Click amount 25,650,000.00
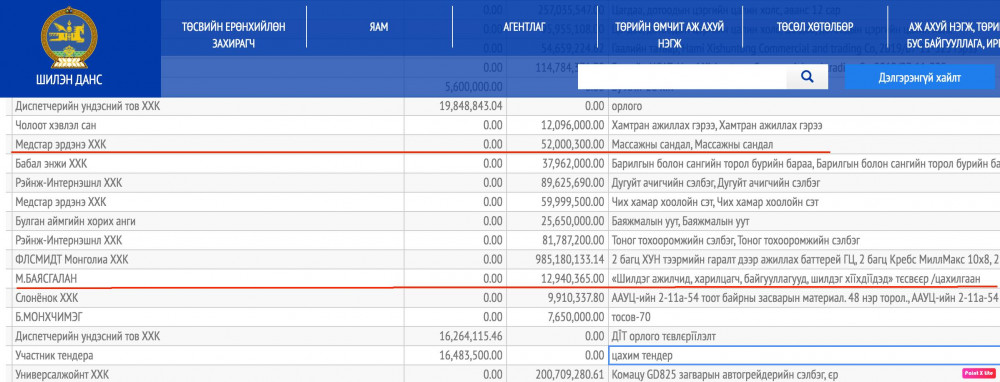 (572, 221)
